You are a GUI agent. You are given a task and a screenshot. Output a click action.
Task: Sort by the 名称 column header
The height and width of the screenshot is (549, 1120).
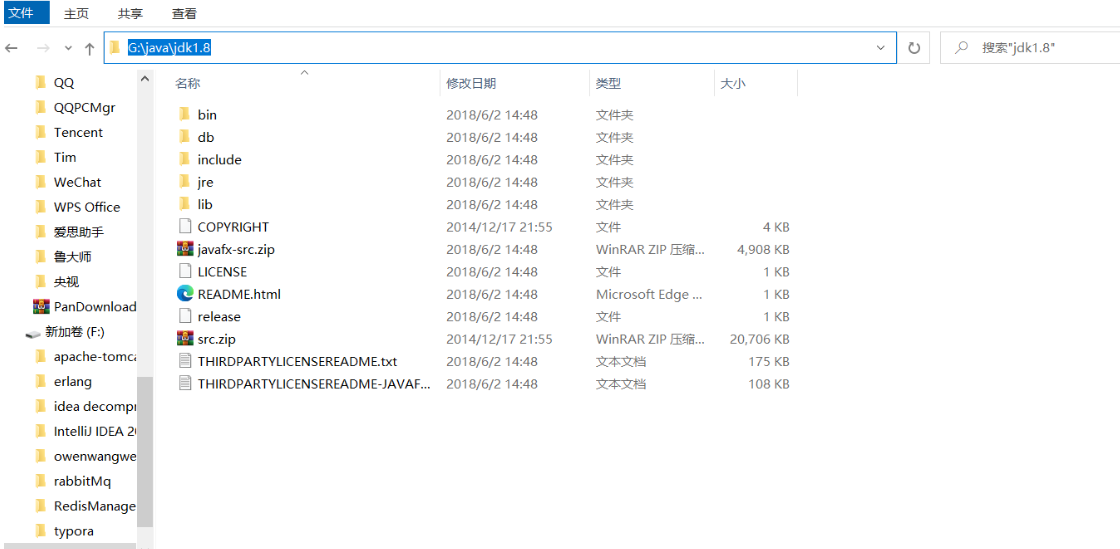pos(188,84)
